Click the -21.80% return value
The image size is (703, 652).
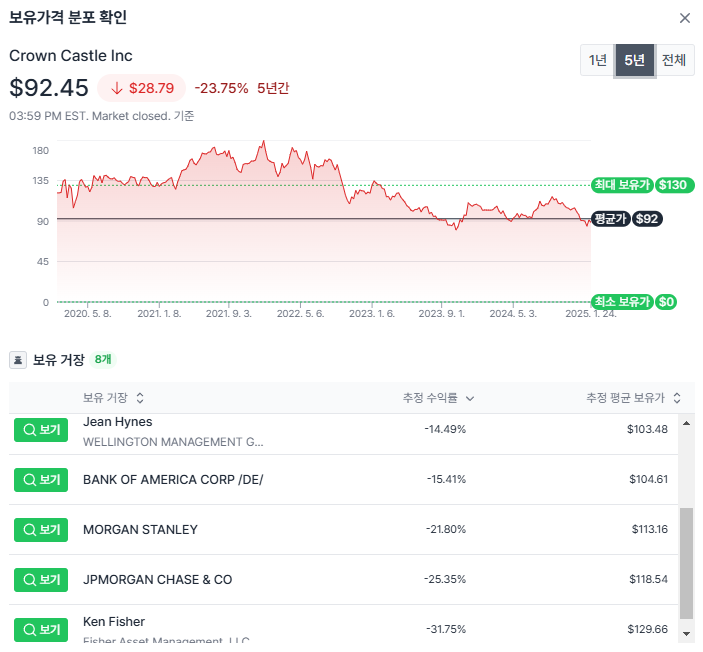(446, 529)
